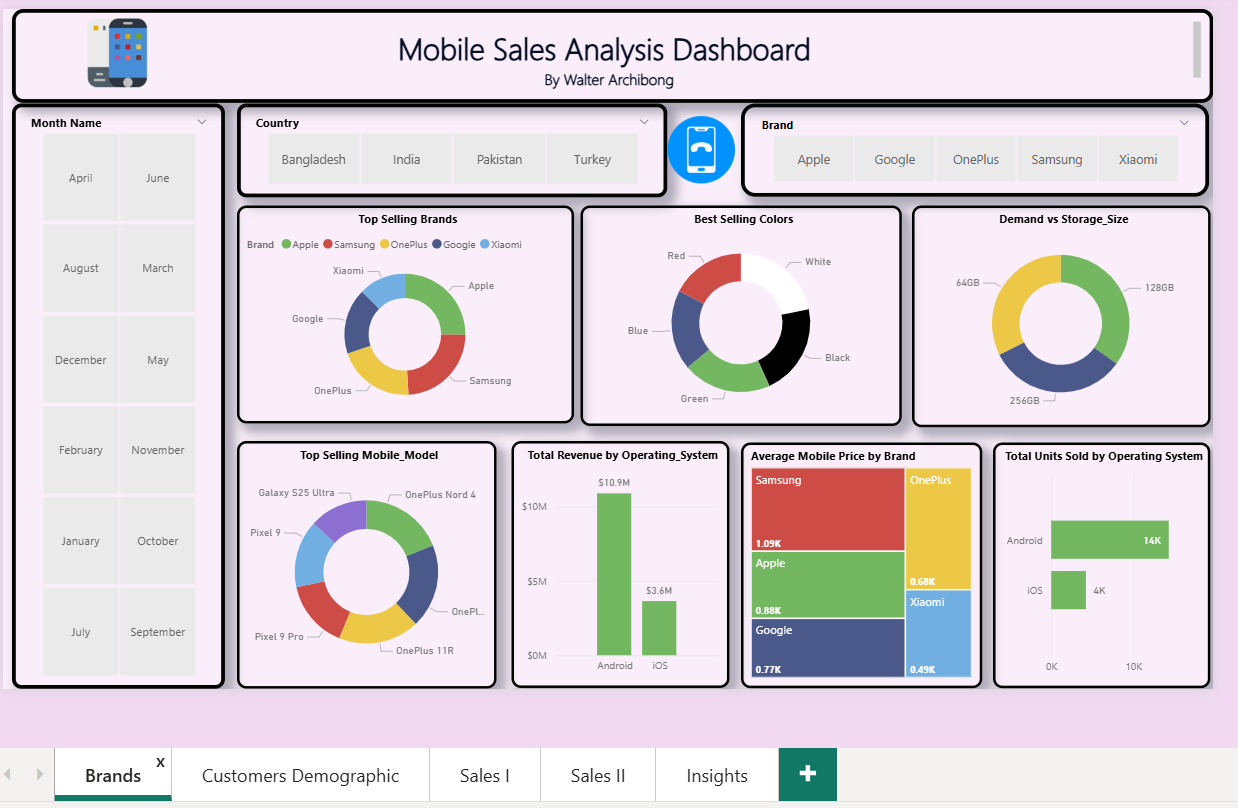Image resolution: width=1238 pixels, height=808 pixels.
Task: Filter by April month tile
Action: 81,178
